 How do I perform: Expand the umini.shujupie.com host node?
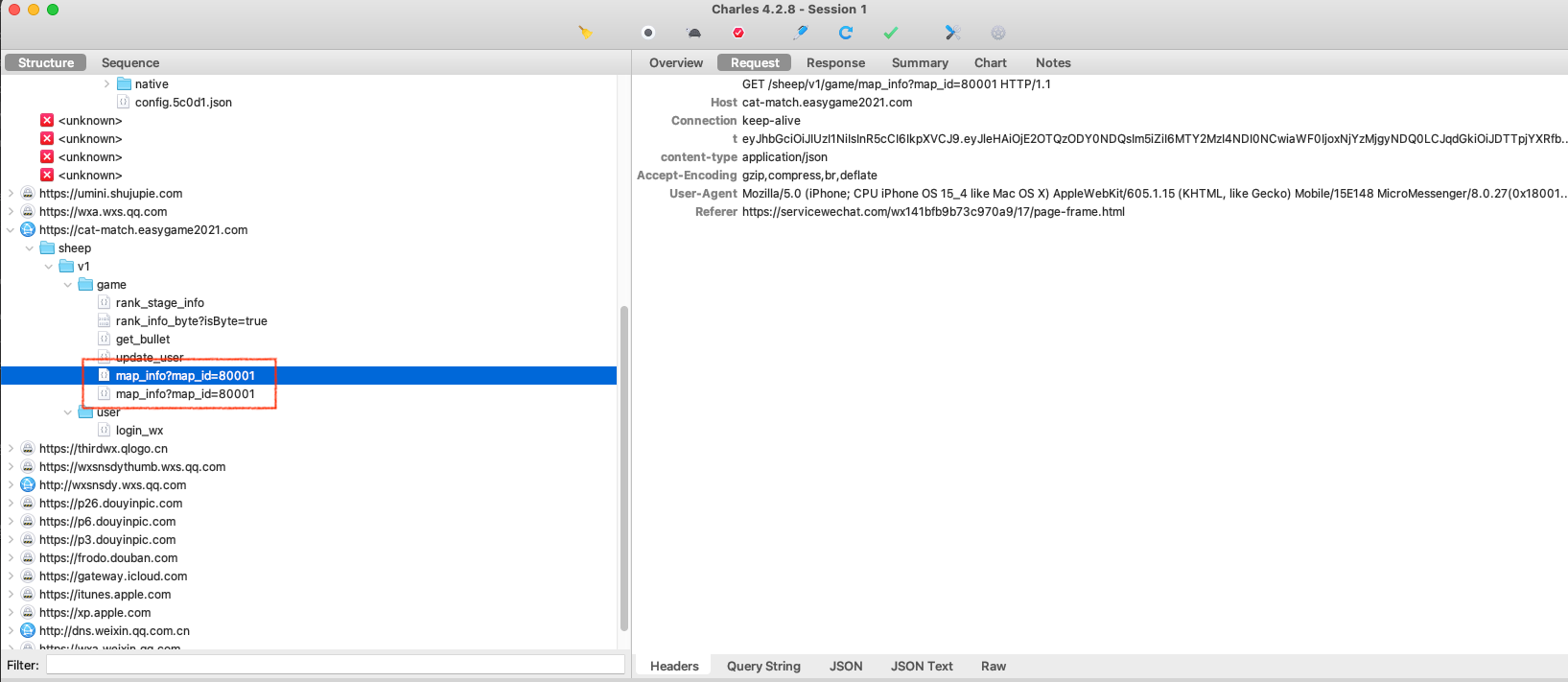[11, 194]
